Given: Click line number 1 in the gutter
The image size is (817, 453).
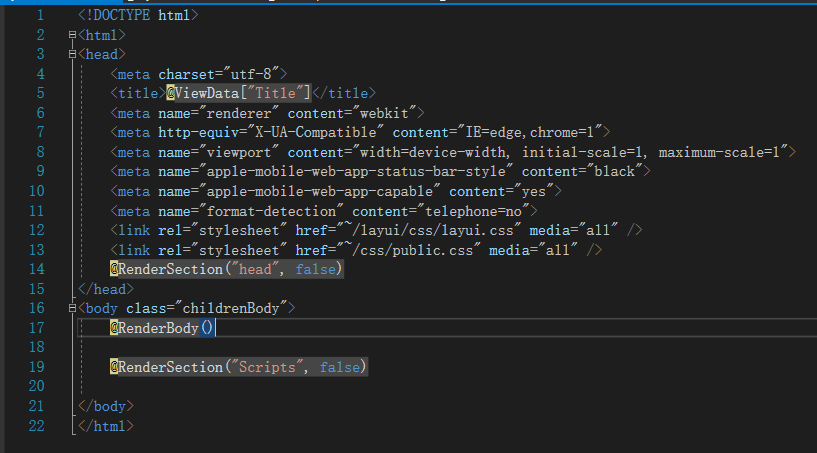Looking at the screenshot, I should click(38, 16).
